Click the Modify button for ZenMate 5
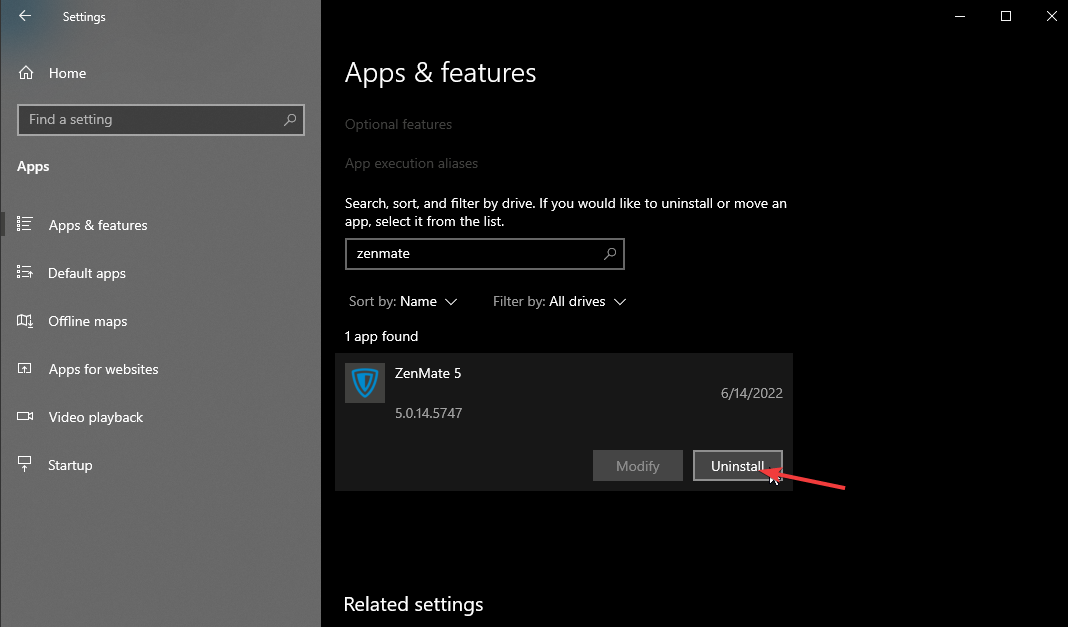 coord(637,465)
